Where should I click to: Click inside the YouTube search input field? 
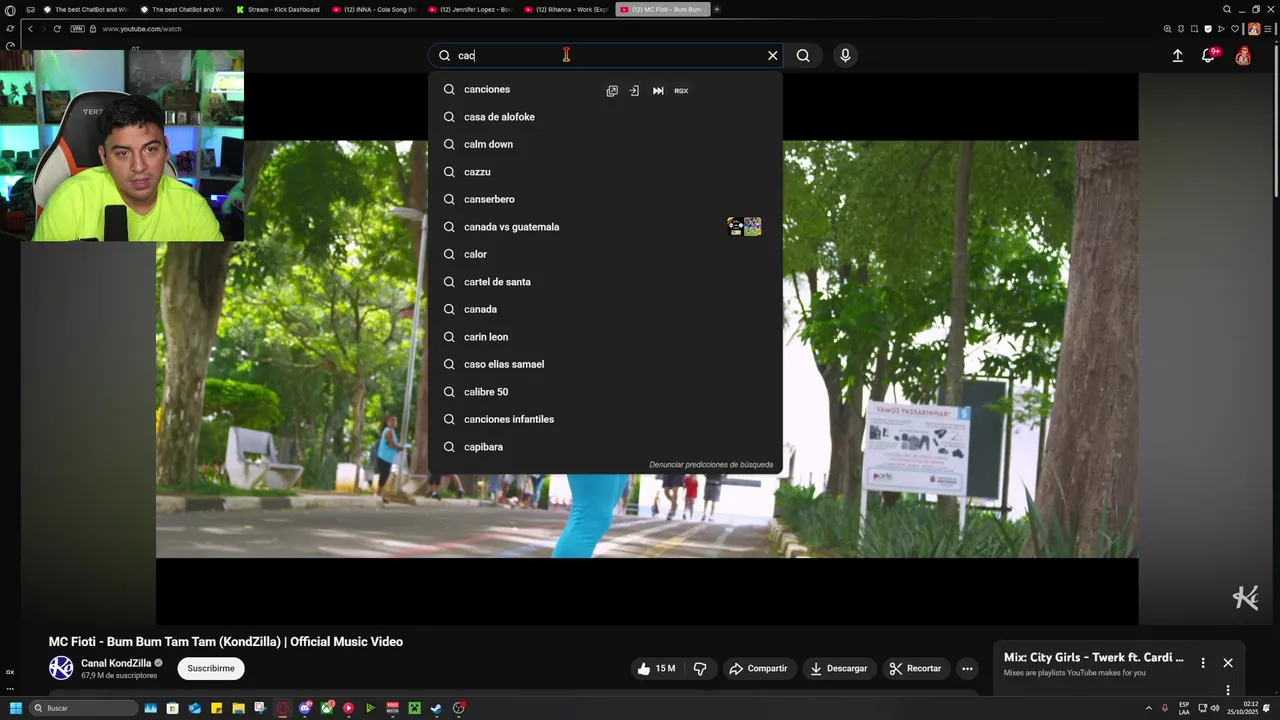click(605, 56)
